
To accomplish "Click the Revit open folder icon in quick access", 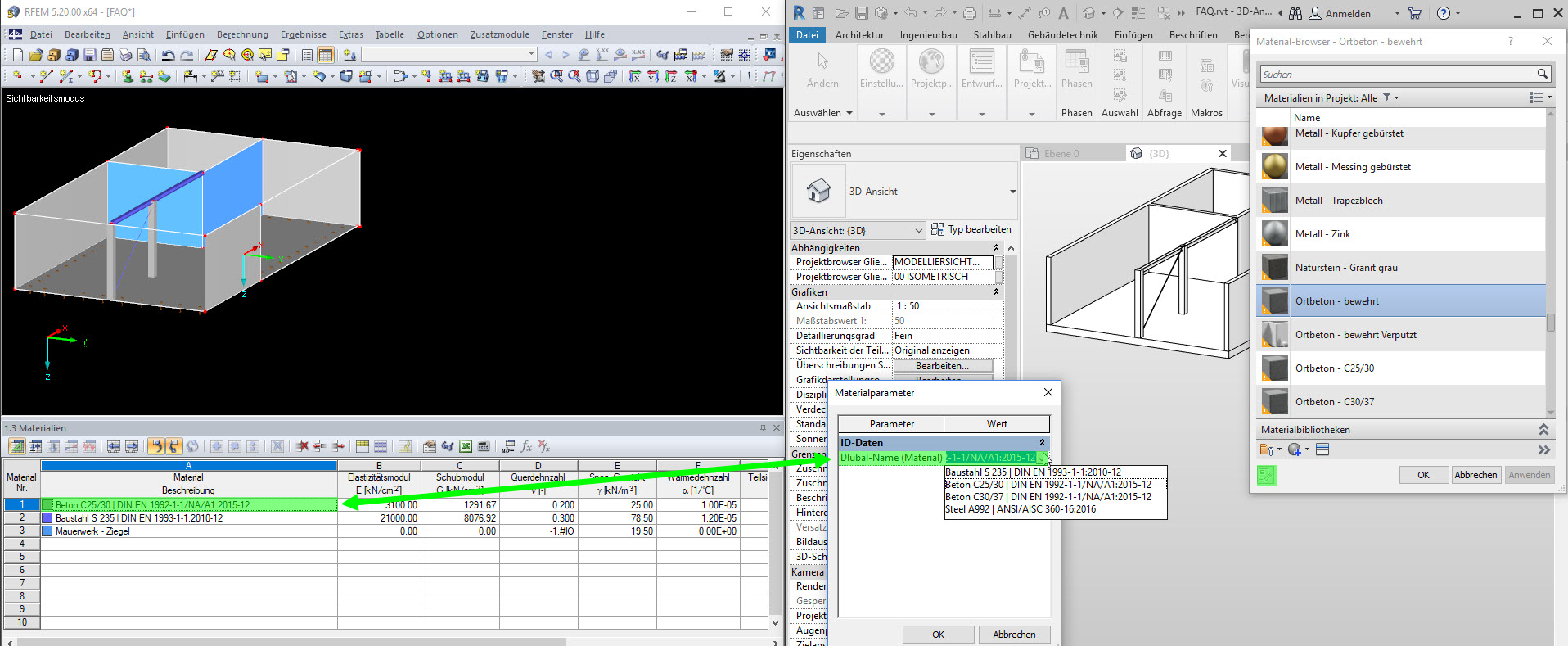I will tap(841, 13).
